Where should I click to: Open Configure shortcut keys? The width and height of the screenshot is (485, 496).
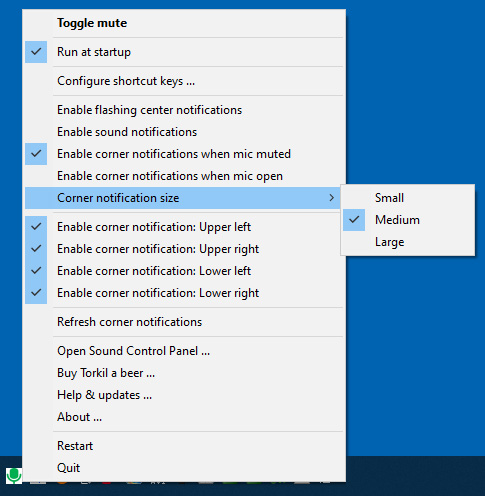(x=184, y=81)
